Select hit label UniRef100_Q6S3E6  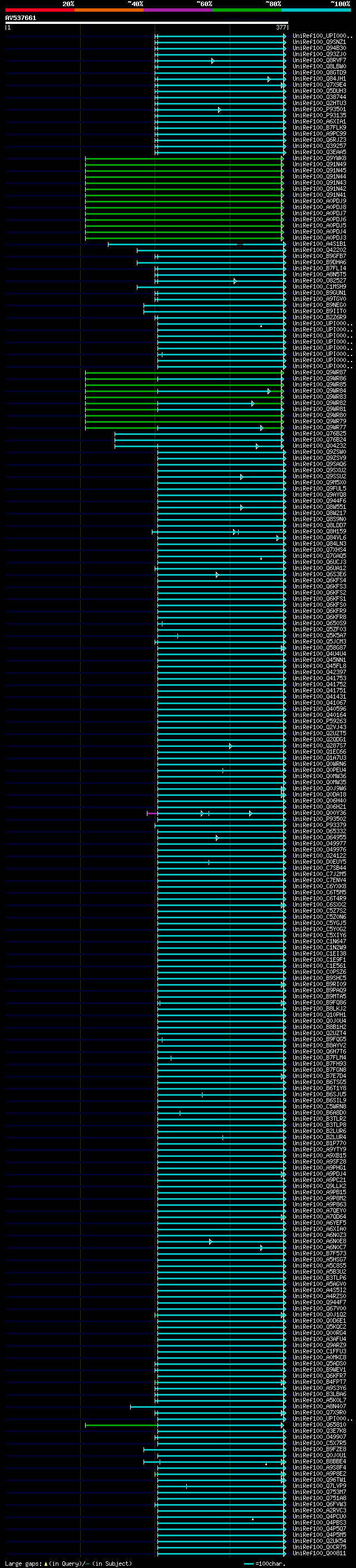click(319, 575)
